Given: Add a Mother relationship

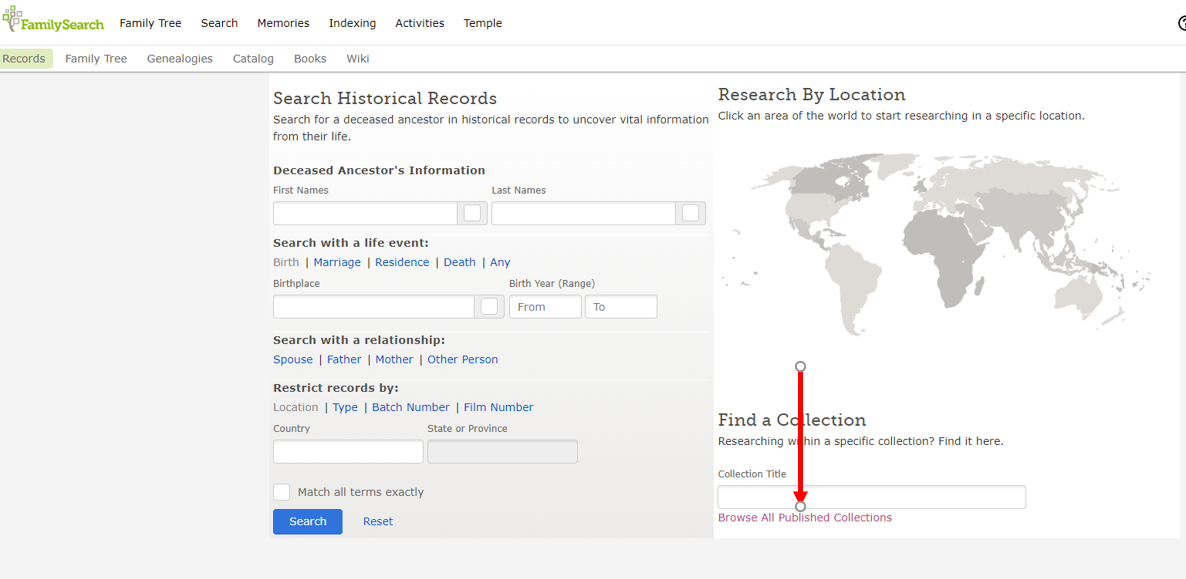Looking at the screenshot, I should pyautogui.click(x=395, y=360).
